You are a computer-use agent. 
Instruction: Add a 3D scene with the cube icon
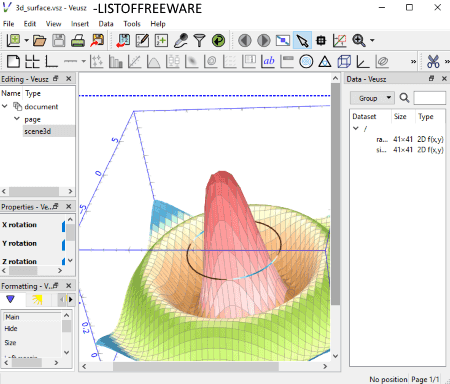(x=344, y=61)
